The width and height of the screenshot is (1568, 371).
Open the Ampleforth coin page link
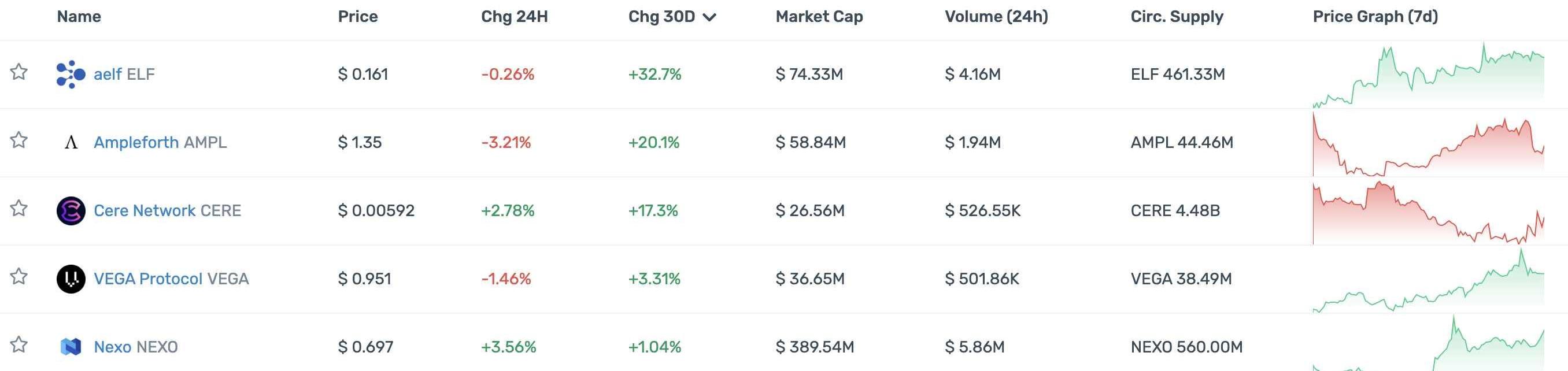click(x=136, y=142)
